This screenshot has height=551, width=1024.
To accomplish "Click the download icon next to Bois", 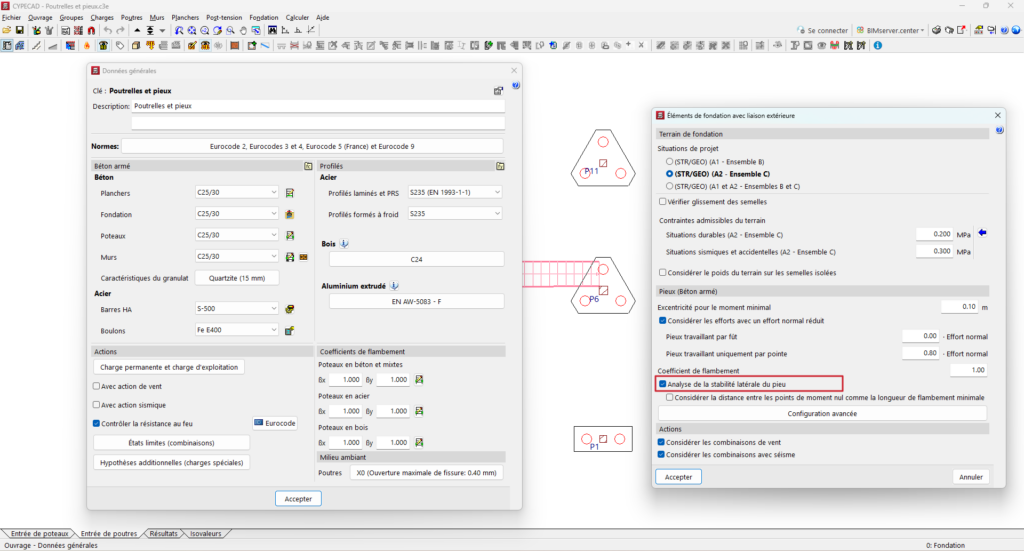I will [344, 244].
